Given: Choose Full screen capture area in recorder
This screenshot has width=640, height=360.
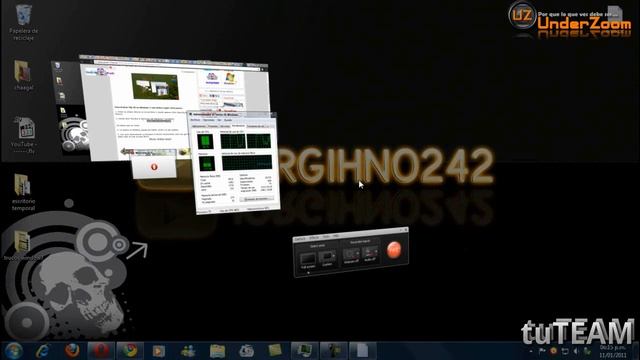Looking at the screenshot, I should 308,260.
